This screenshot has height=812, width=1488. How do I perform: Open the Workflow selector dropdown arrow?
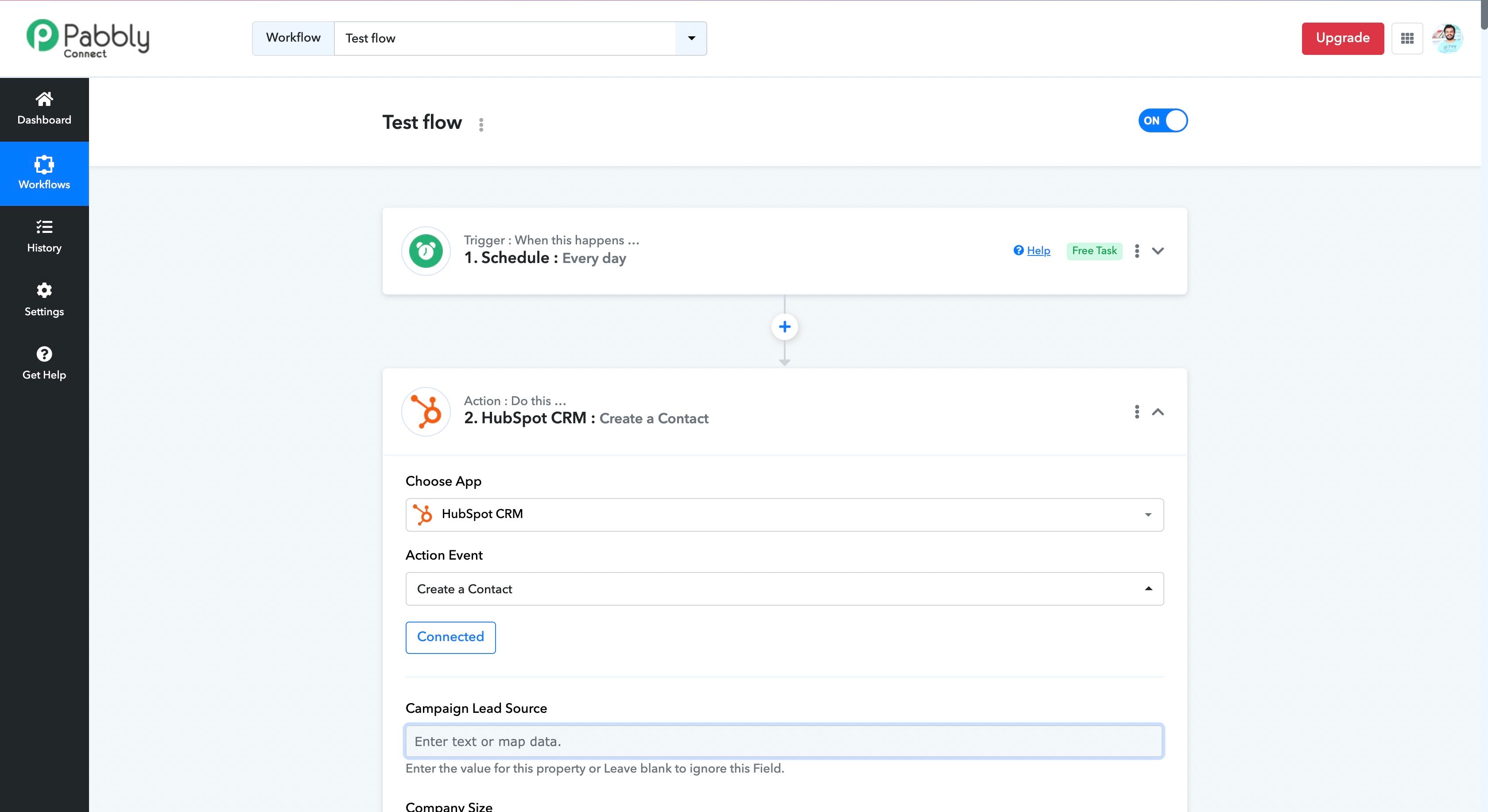tap(691, 38)
